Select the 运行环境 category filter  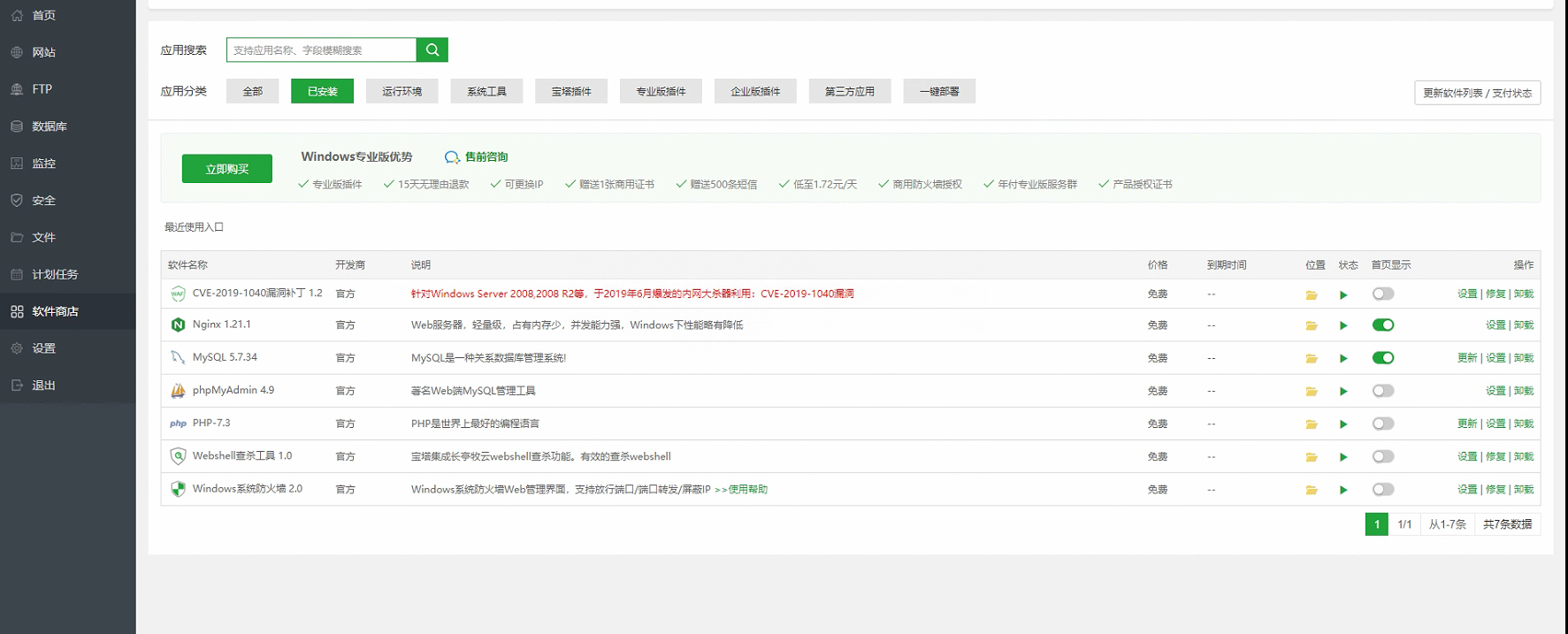[402, 91]
